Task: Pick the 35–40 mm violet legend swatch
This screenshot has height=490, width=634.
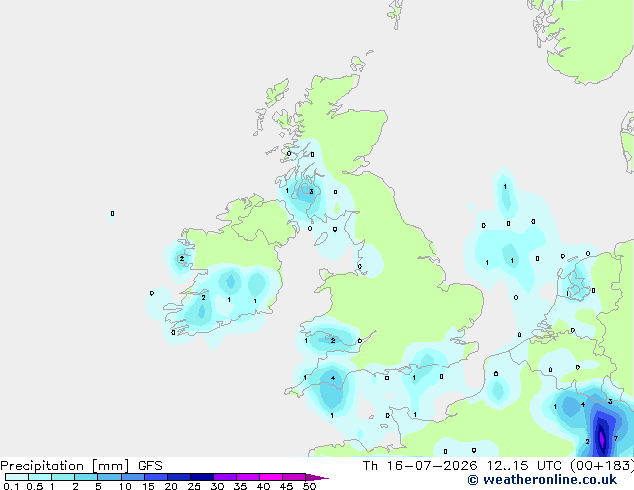Action: coord(248,477)
